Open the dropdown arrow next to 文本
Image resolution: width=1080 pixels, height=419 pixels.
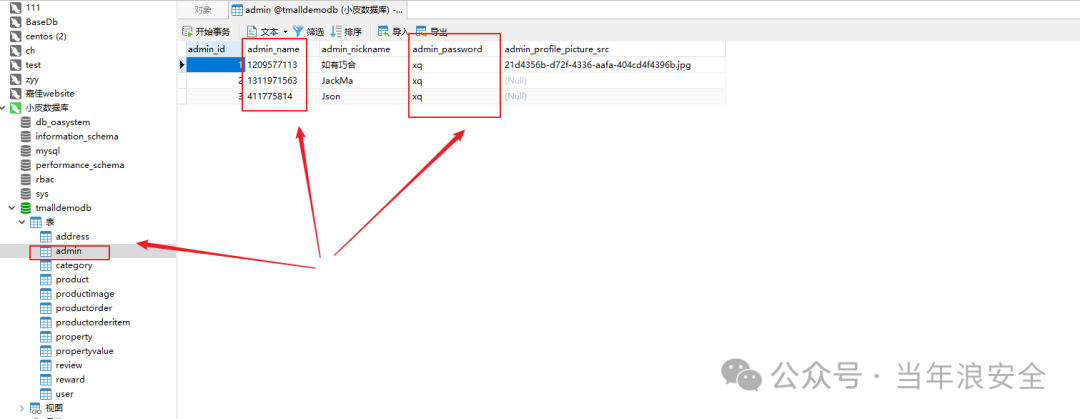[x=285, y=32]
